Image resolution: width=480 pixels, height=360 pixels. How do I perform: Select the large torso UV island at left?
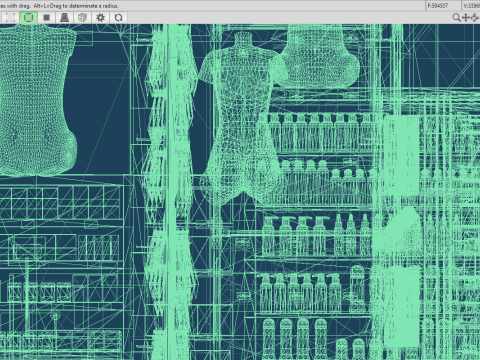[x=37, y=100]
